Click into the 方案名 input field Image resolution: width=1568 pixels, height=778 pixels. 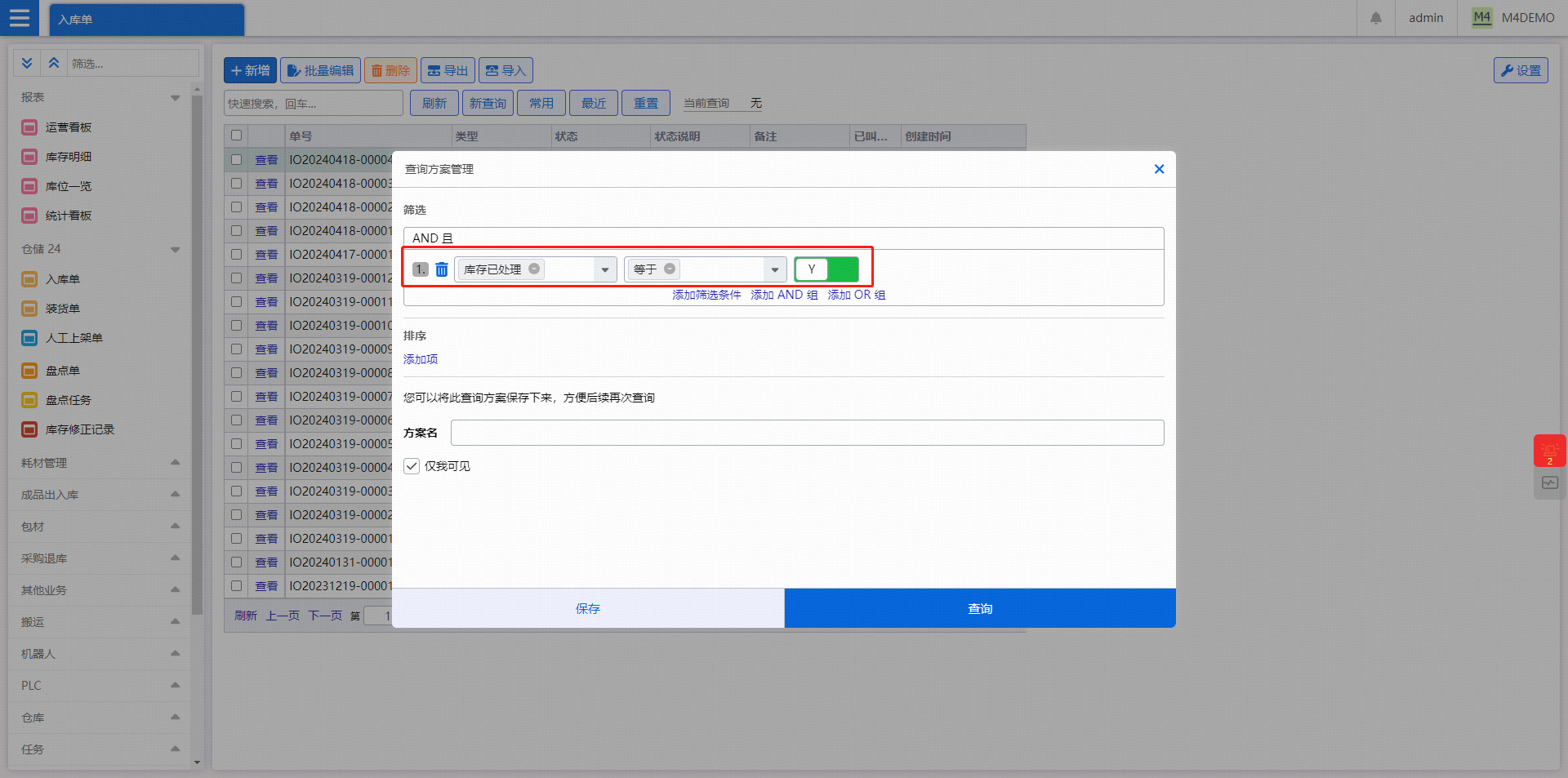click(x=807, y=433)
